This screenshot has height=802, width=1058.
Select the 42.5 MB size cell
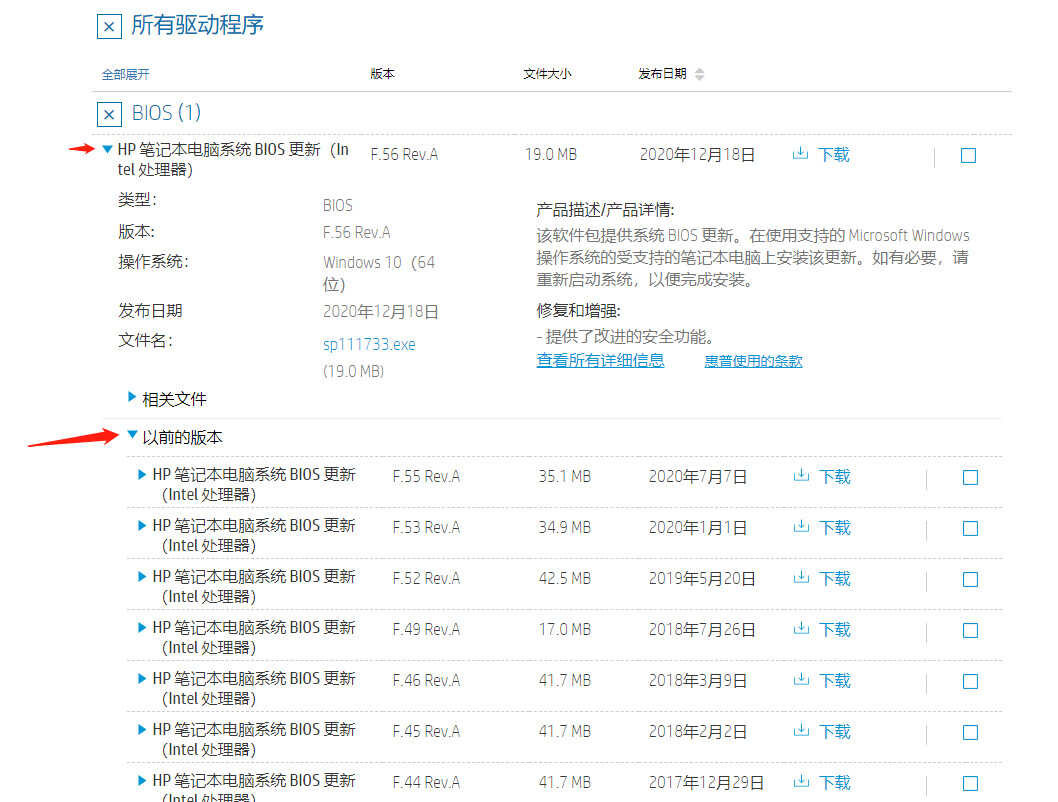tap(565, 579)
